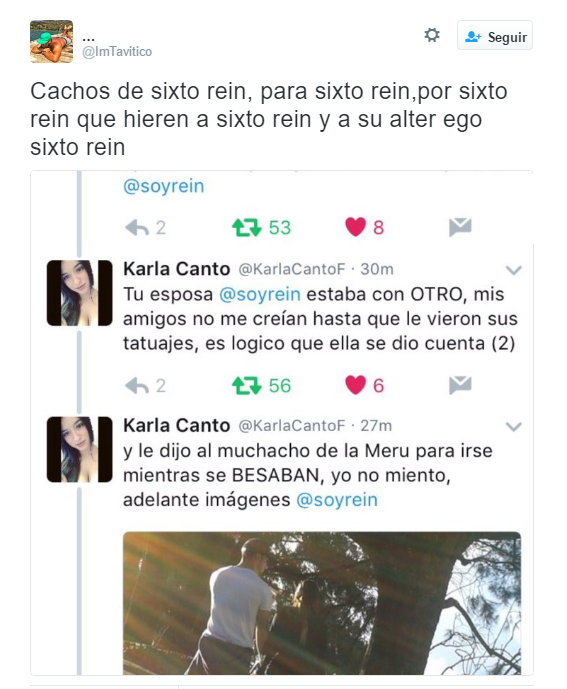Viewport: 567px width, 689px height.
Task: Expand the 27m tweet chevron menu
Action: click(513, 426)
